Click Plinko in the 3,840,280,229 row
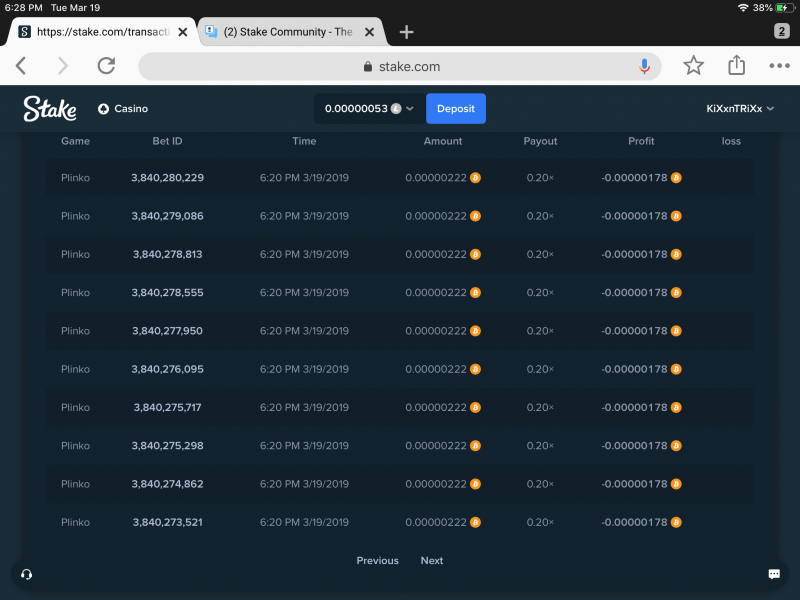Screen dimensions: 800x600 point(76,178)
